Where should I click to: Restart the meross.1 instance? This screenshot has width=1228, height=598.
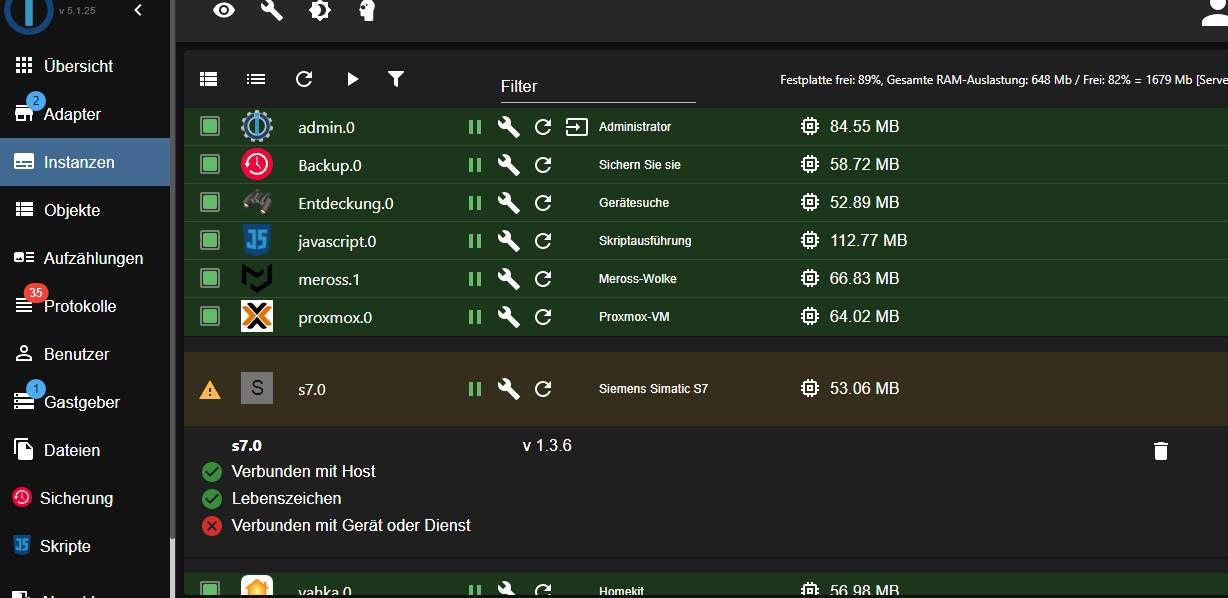pyautogui.click(x=543, y=279)
